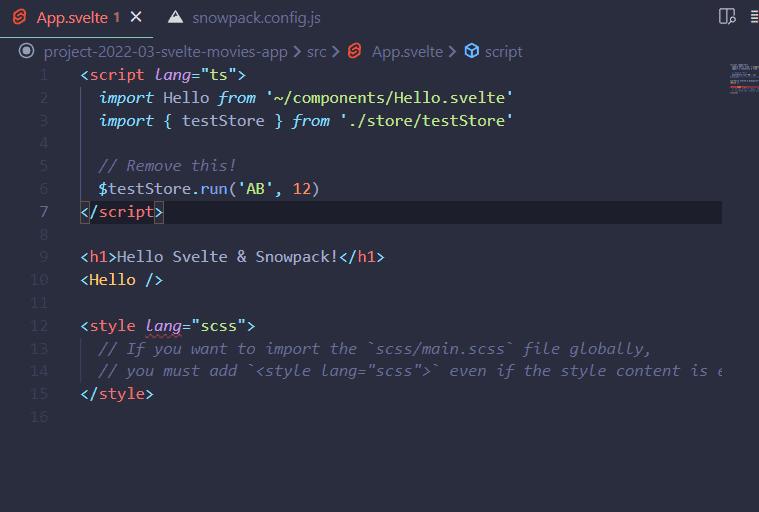Open preview side-by-side editor icon
Image resolution: width=759 pixels, height=512 pixels.
click(727, 16)
